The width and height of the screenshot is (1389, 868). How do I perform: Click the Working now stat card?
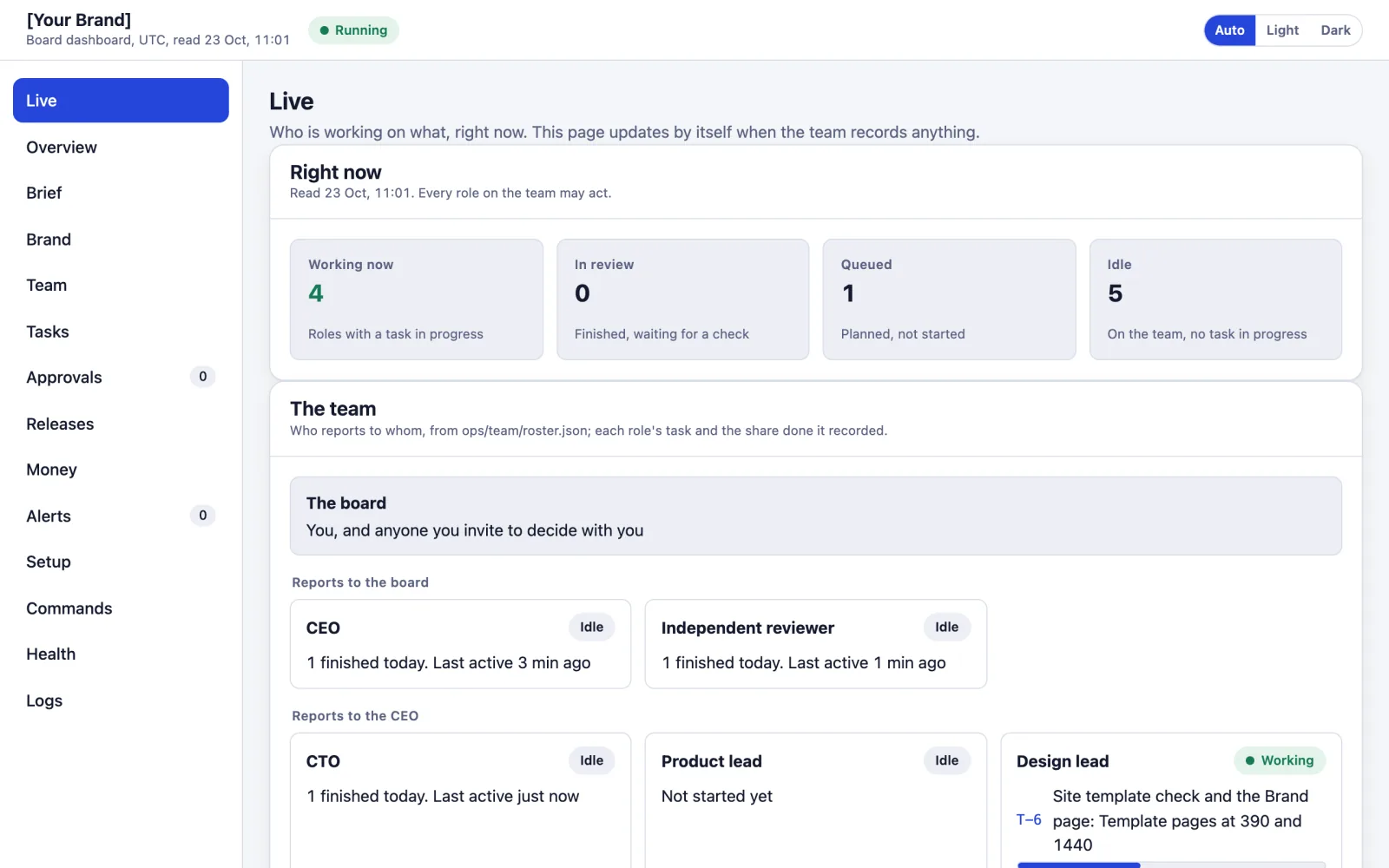click(417, 299)
